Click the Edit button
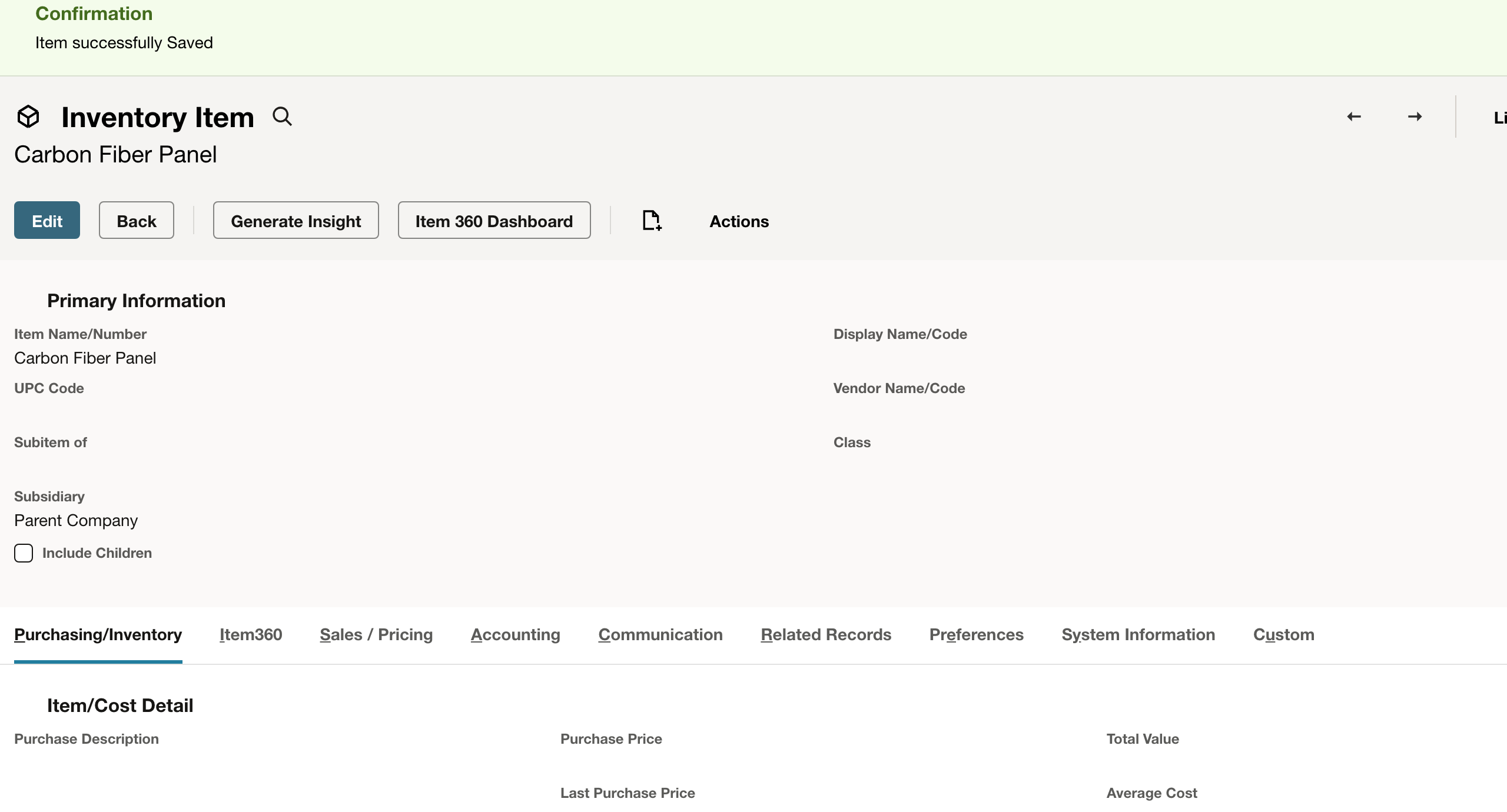 tap(47, 220)
